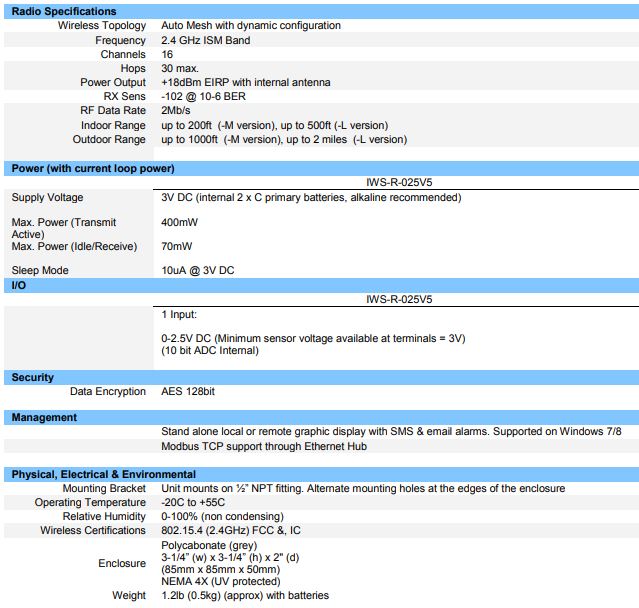This screenshot has height=608, width=639.
Task: Click the Power Output row label
Action: tap(112, 82)
